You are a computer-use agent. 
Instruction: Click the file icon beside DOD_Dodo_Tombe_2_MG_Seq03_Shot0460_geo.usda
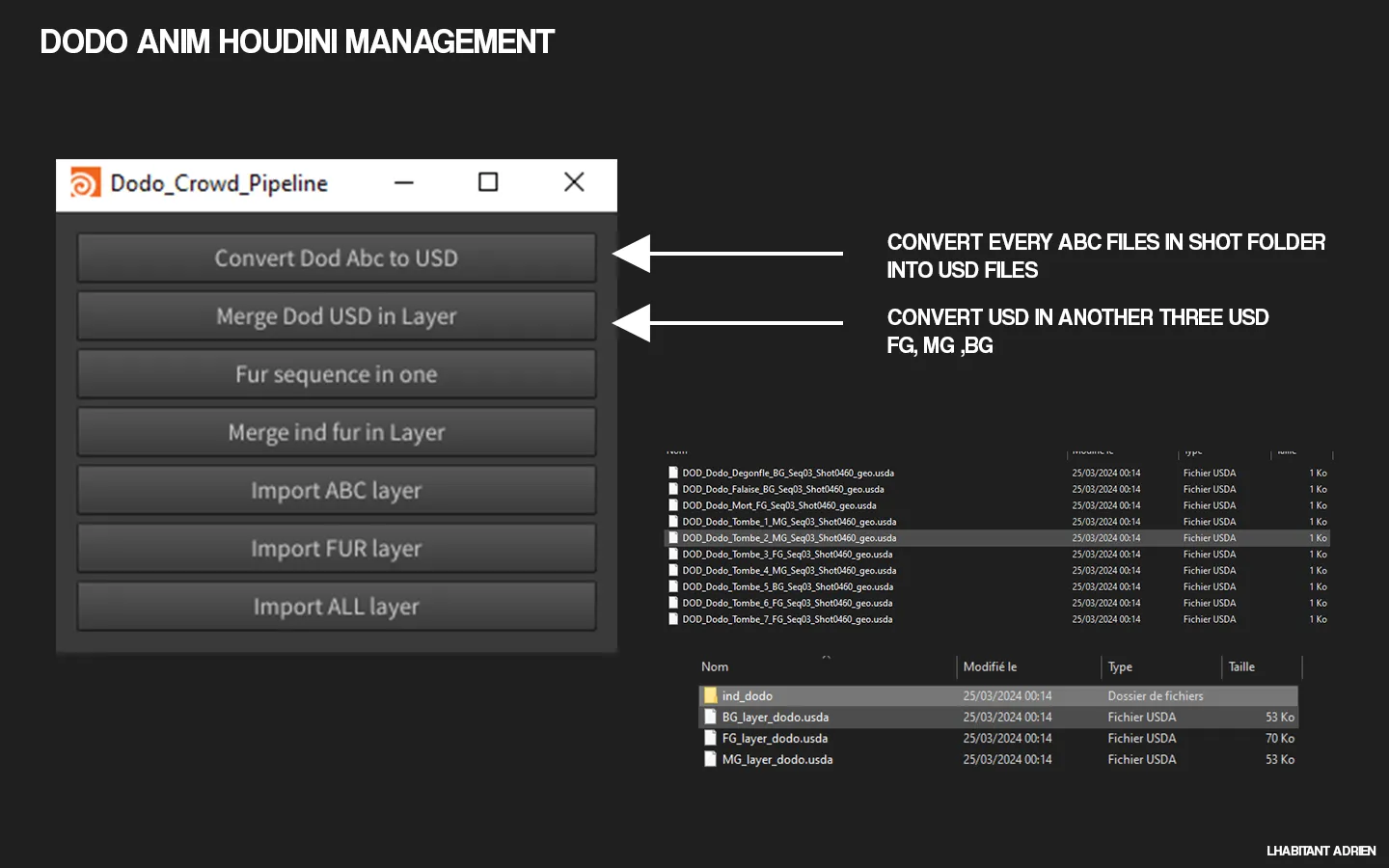673,538
